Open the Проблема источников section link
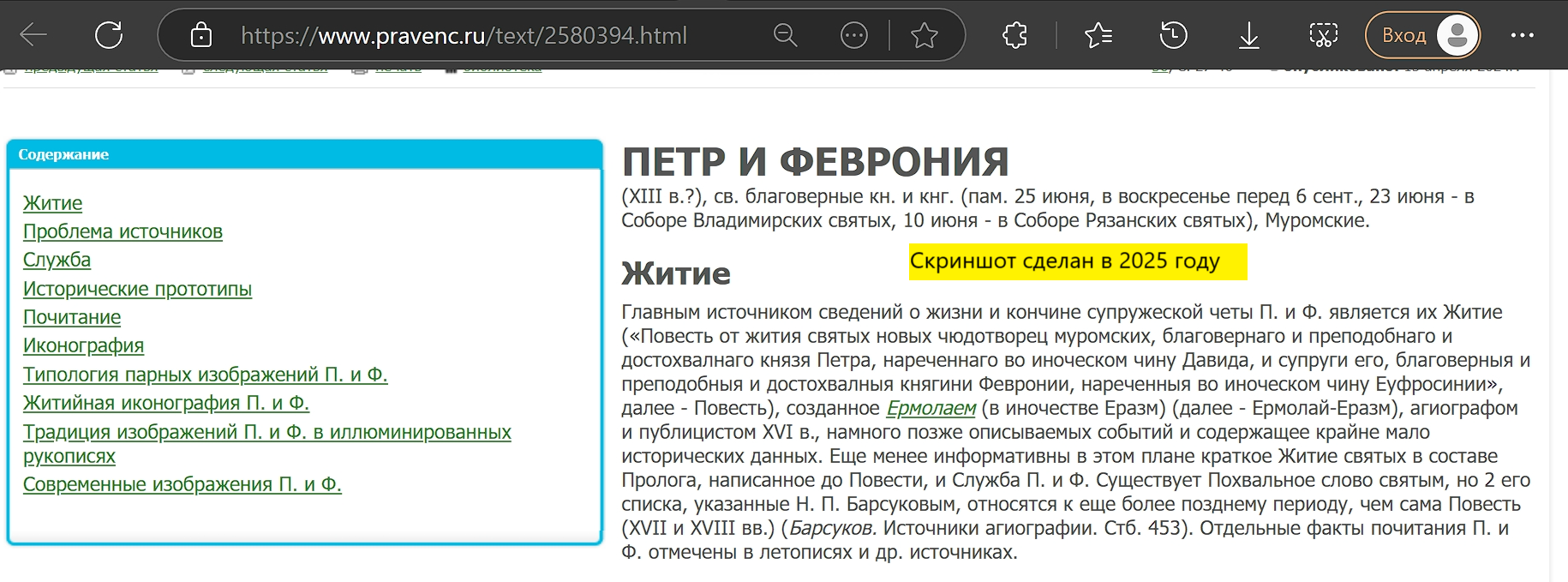 [123, 231]
